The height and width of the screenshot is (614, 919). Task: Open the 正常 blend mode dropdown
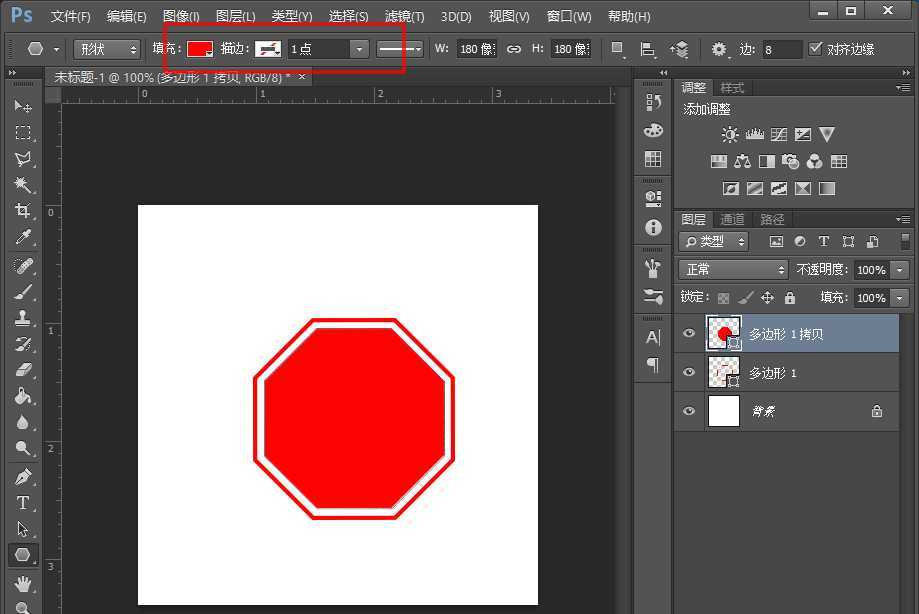click(x=733, y=270)
